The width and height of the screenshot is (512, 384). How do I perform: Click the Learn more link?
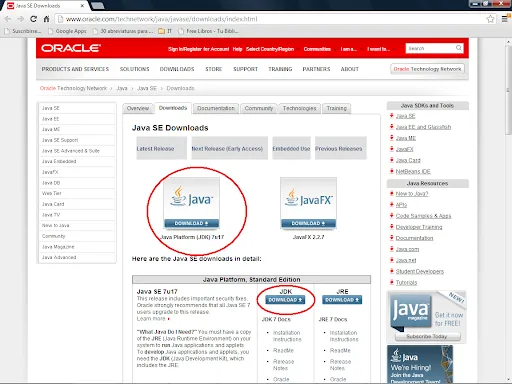[151, 319]
